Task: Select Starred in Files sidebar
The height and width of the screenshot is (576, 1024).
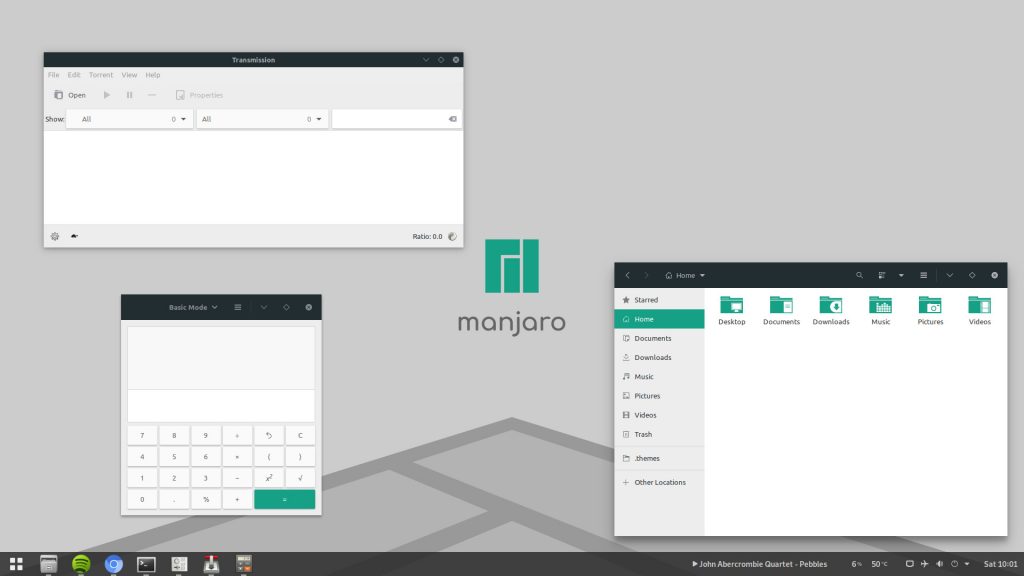Action: (x=659, y=300)
